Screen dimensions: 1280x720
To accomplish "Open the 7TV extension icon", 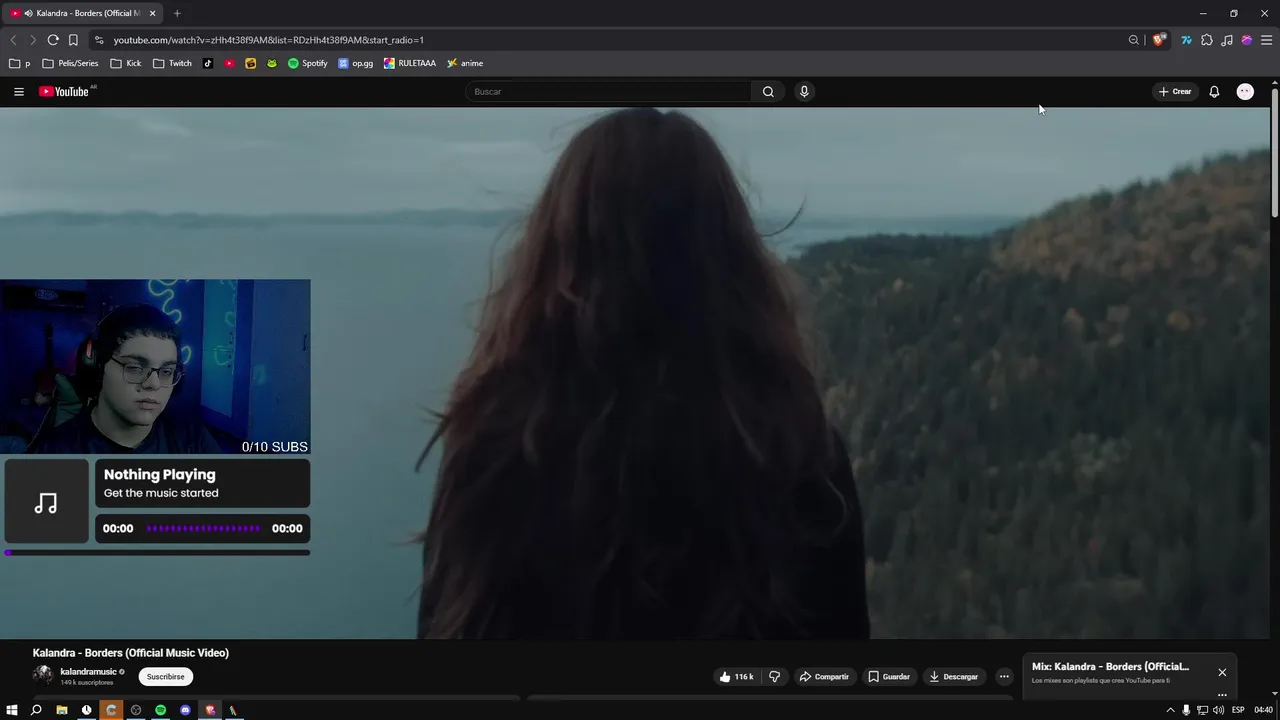I will tap(1187, 40).
